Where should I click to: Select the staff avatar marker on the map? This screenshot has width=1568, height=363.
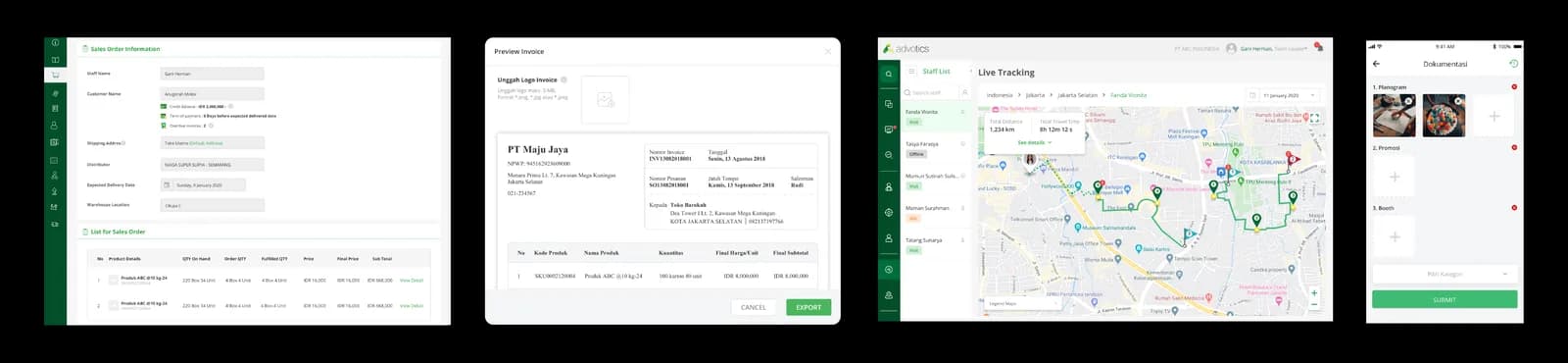tap(1030, 159)
